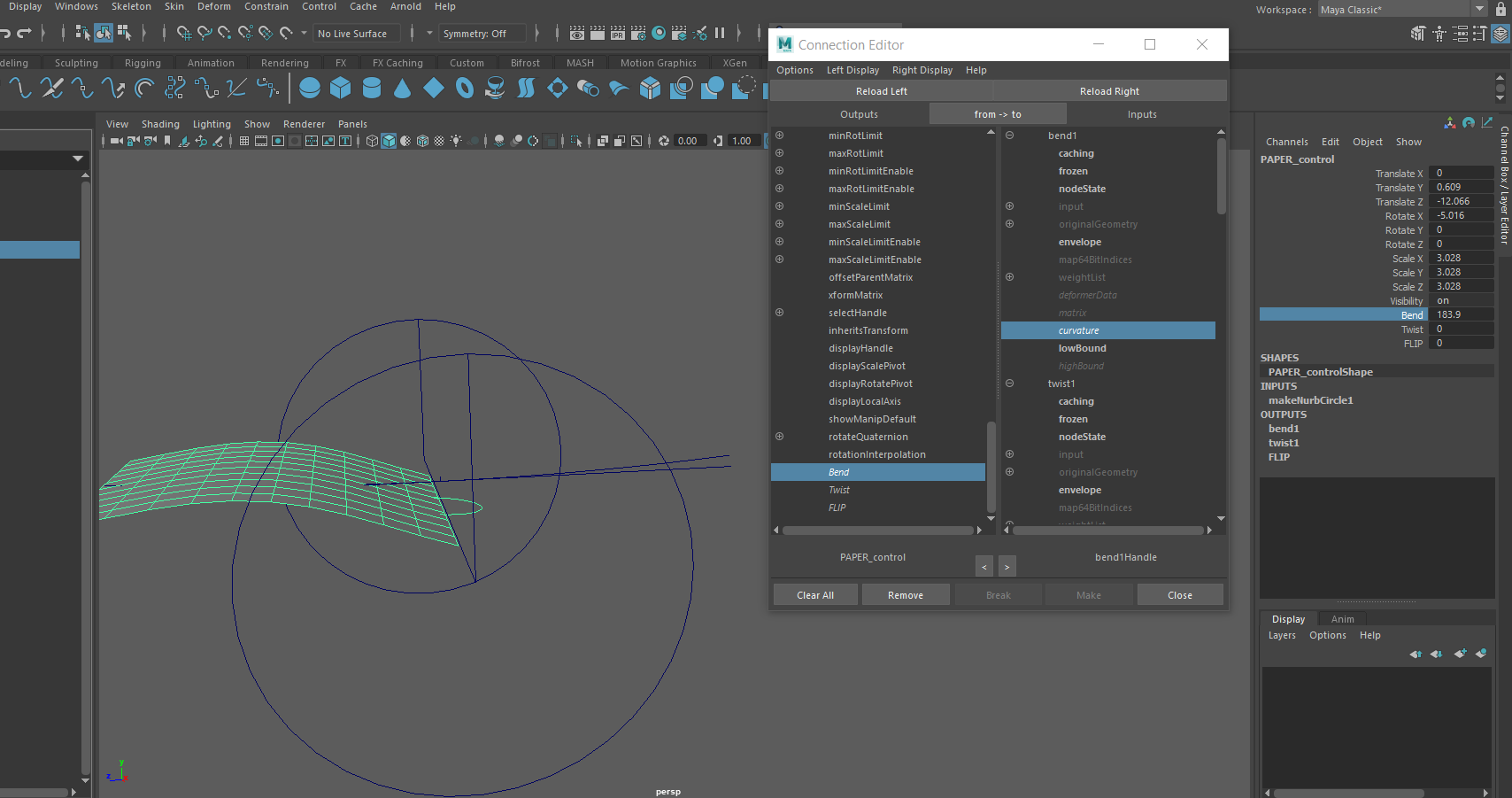
Task: Click the Channel Box/Layer Editor icon
Action: click(x=1500, y=34)
